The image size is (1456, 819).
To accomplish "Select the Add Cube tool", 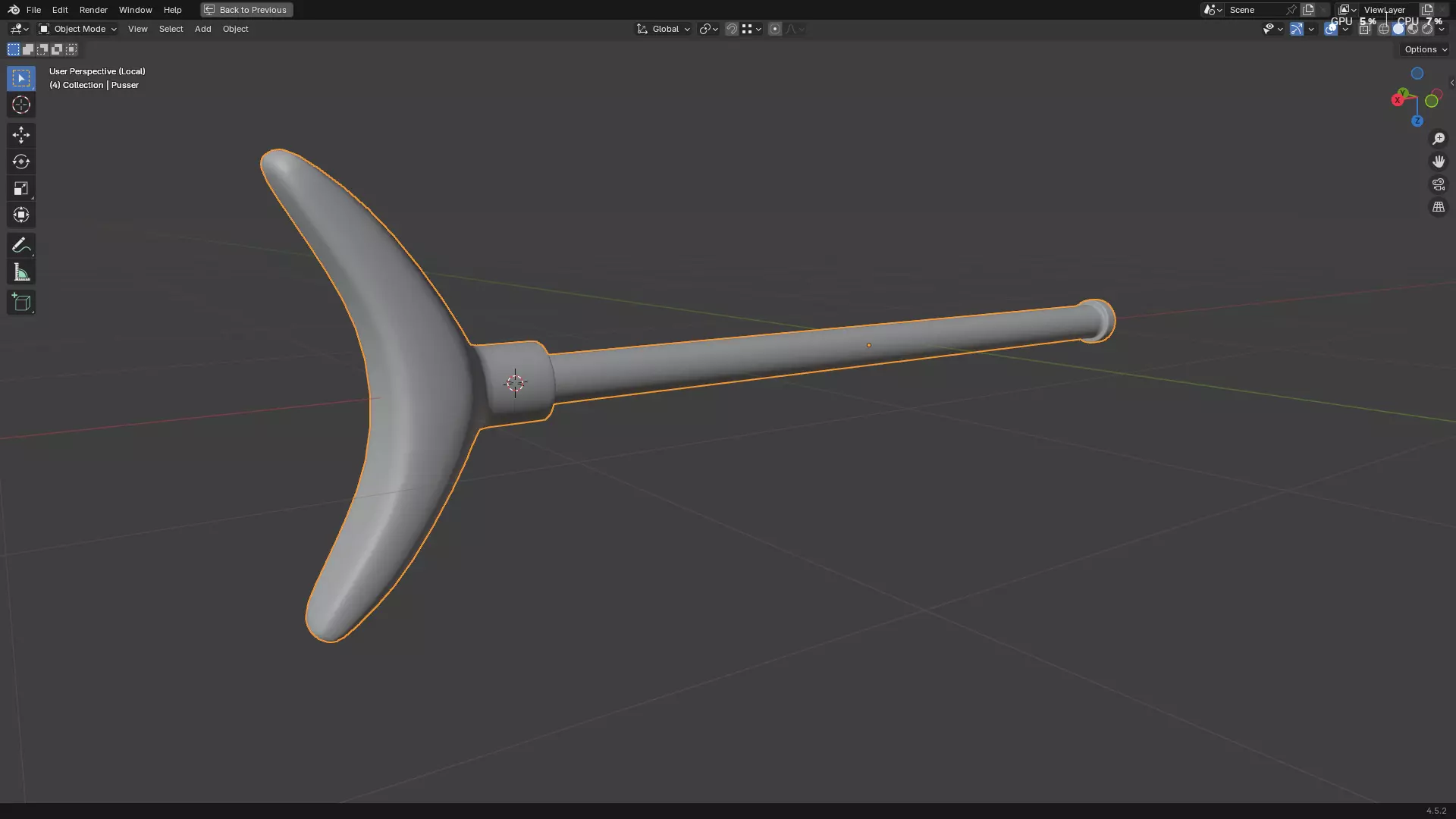I will point(21,303).
